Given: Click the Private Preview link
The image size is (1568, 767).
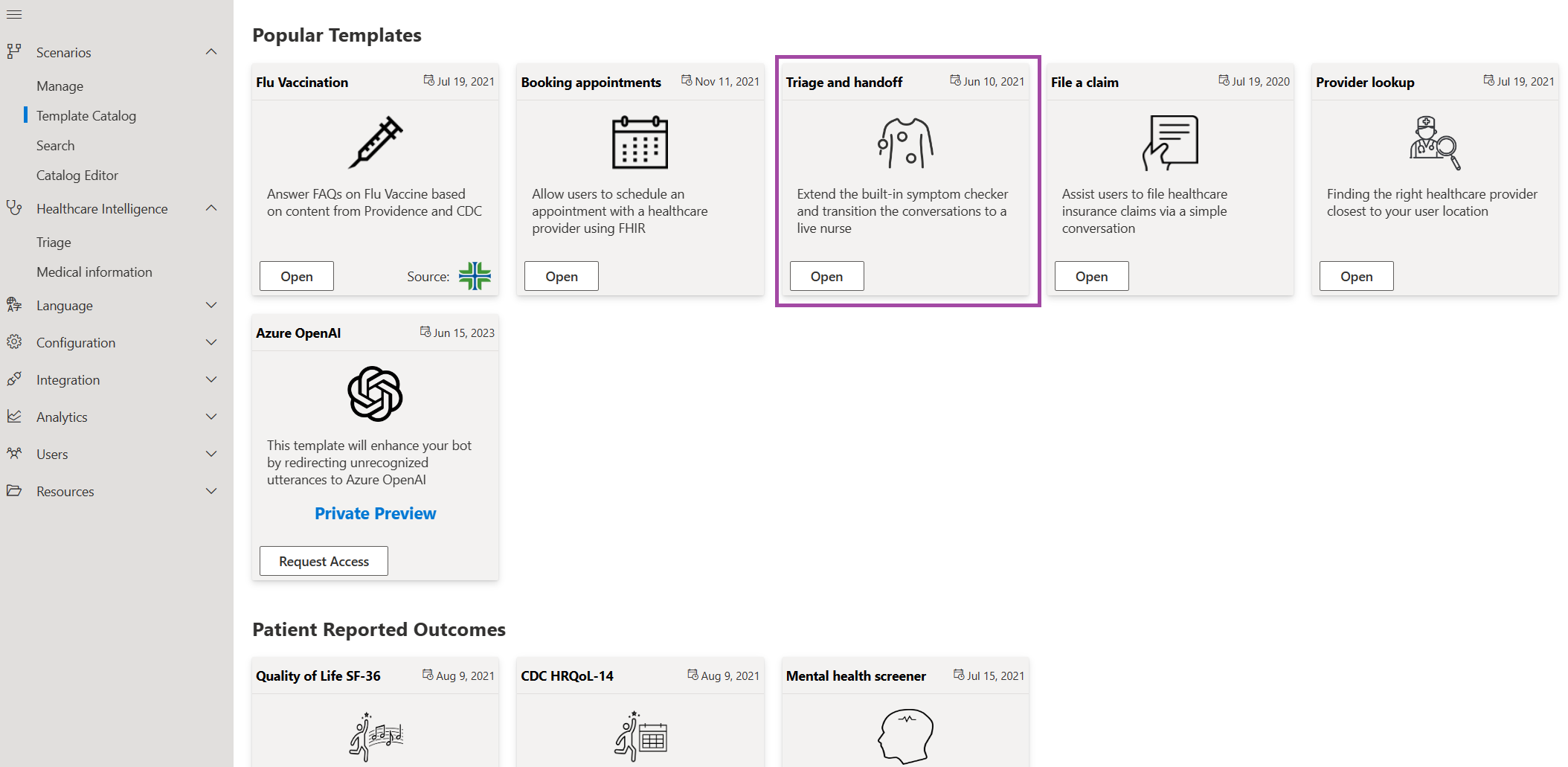Looking at the screenshot, I should pyautogui.click(x=375, y=513).
